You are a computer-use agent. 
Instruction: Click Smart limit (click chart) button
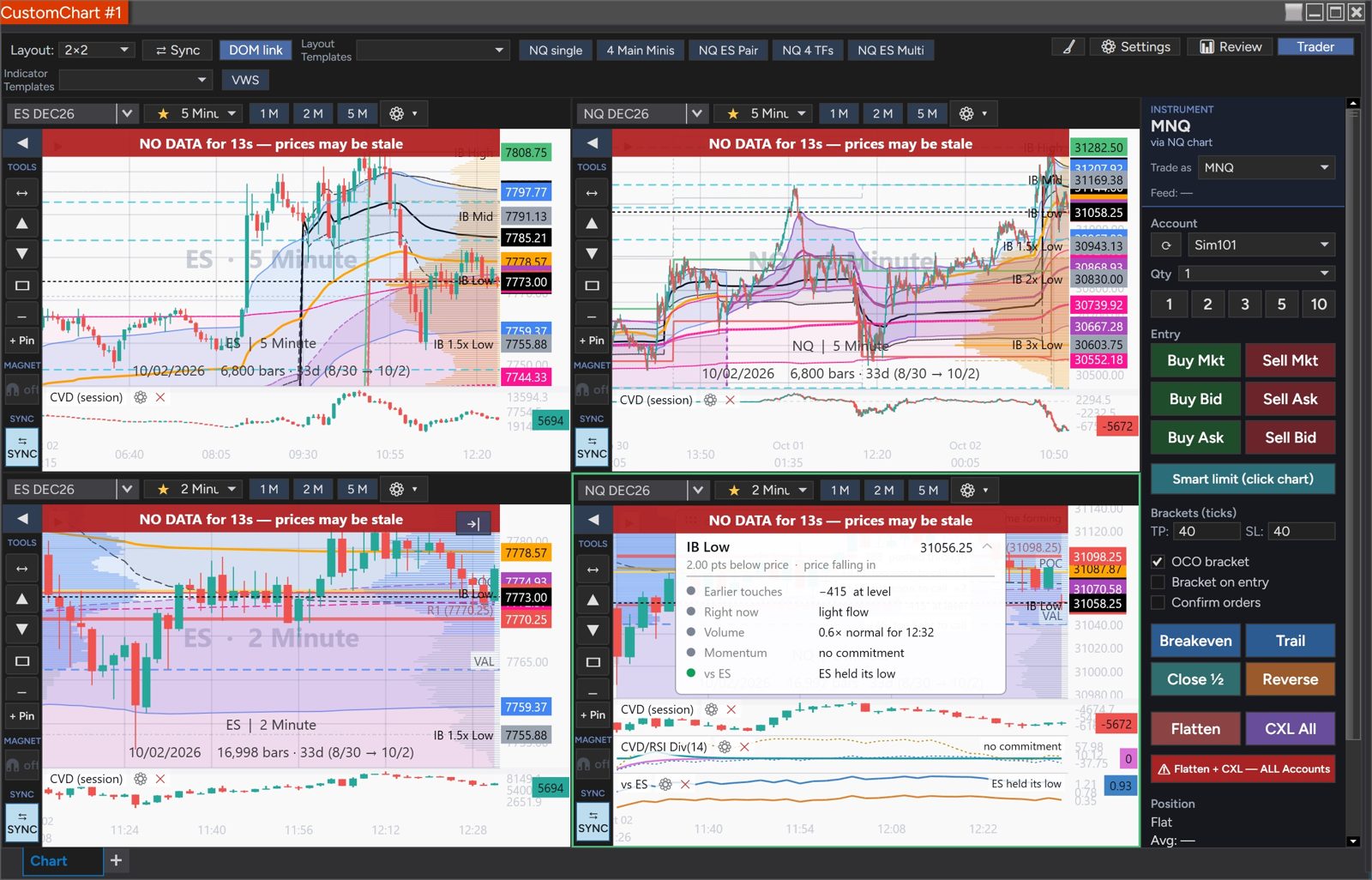coord(1243,479)
